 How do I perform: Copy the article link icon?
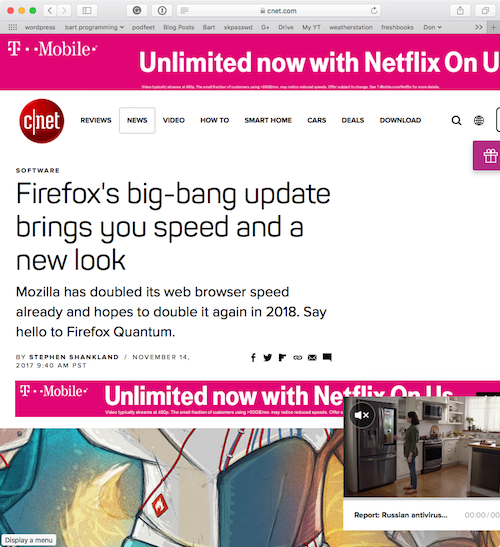[298, 357]
